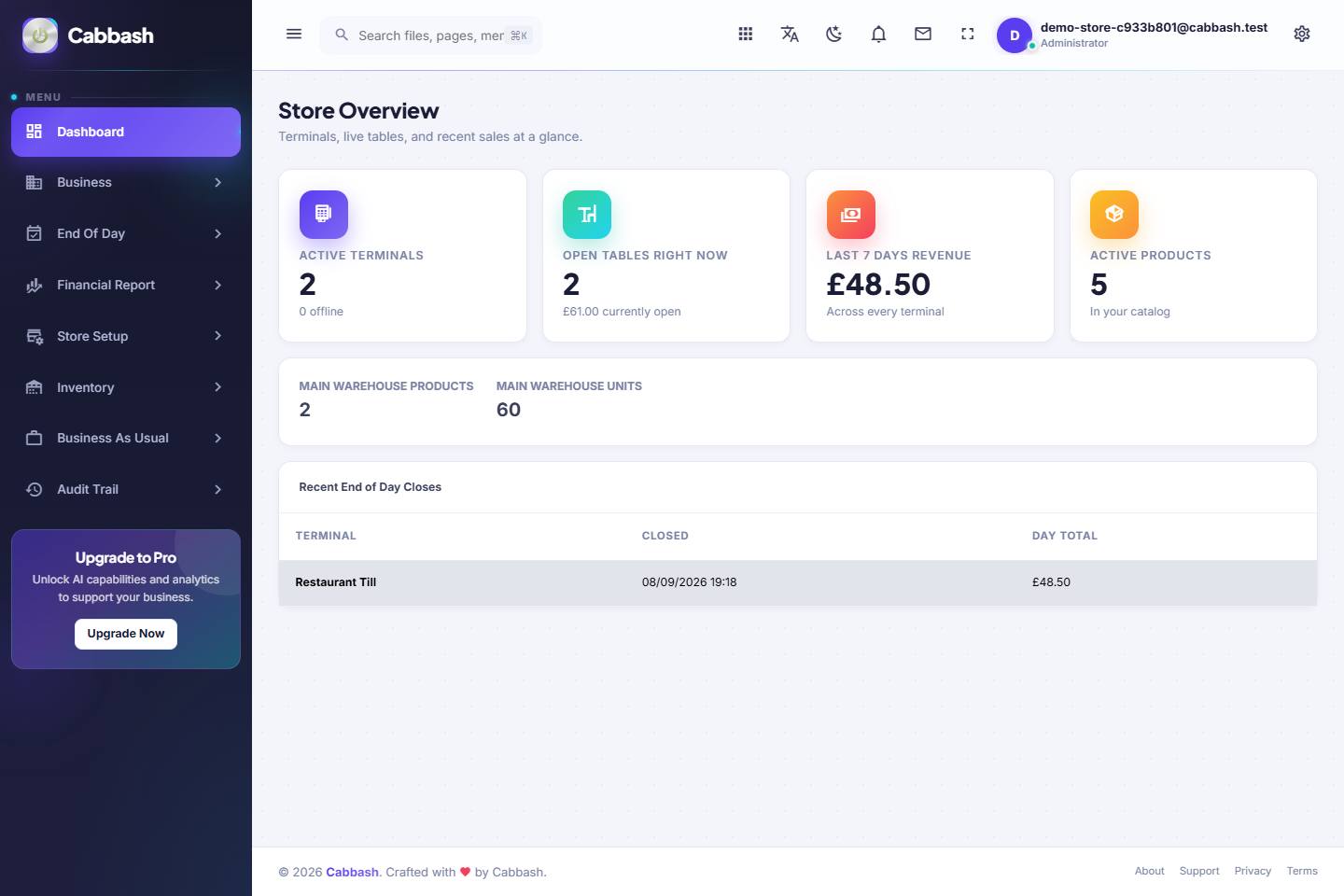Click the search magnifier icon
This screenshot has width=1344, height=896.
342,35
